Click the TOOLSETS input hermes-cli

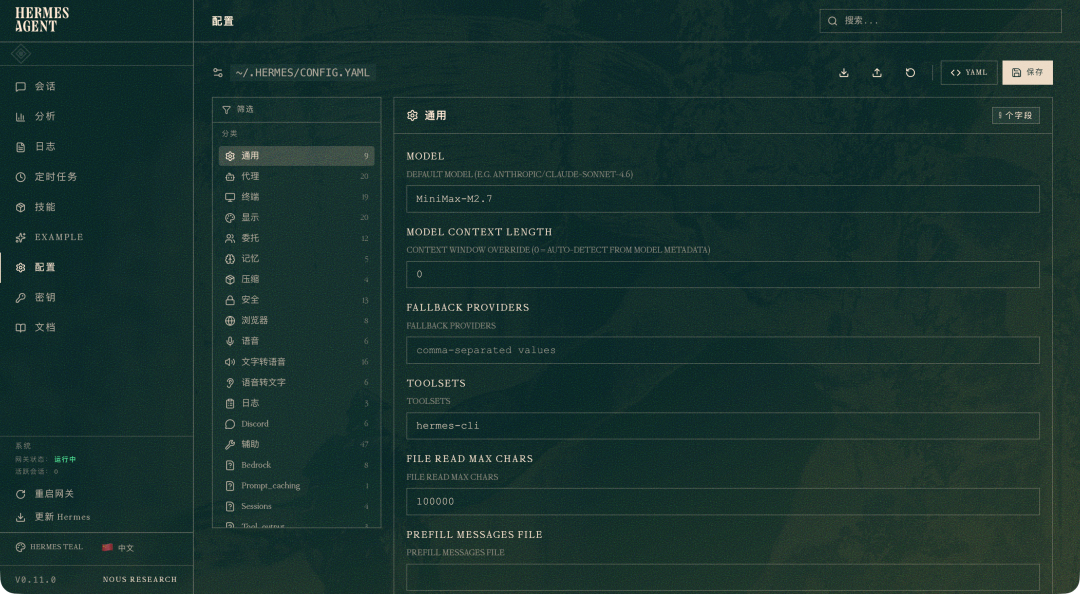723,426
